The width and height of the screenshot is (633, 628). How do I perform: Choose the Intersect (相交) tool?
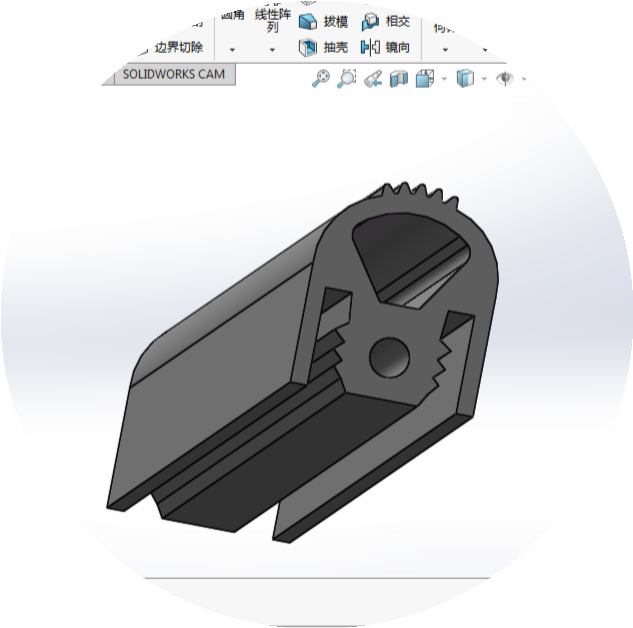coord(386,21)
